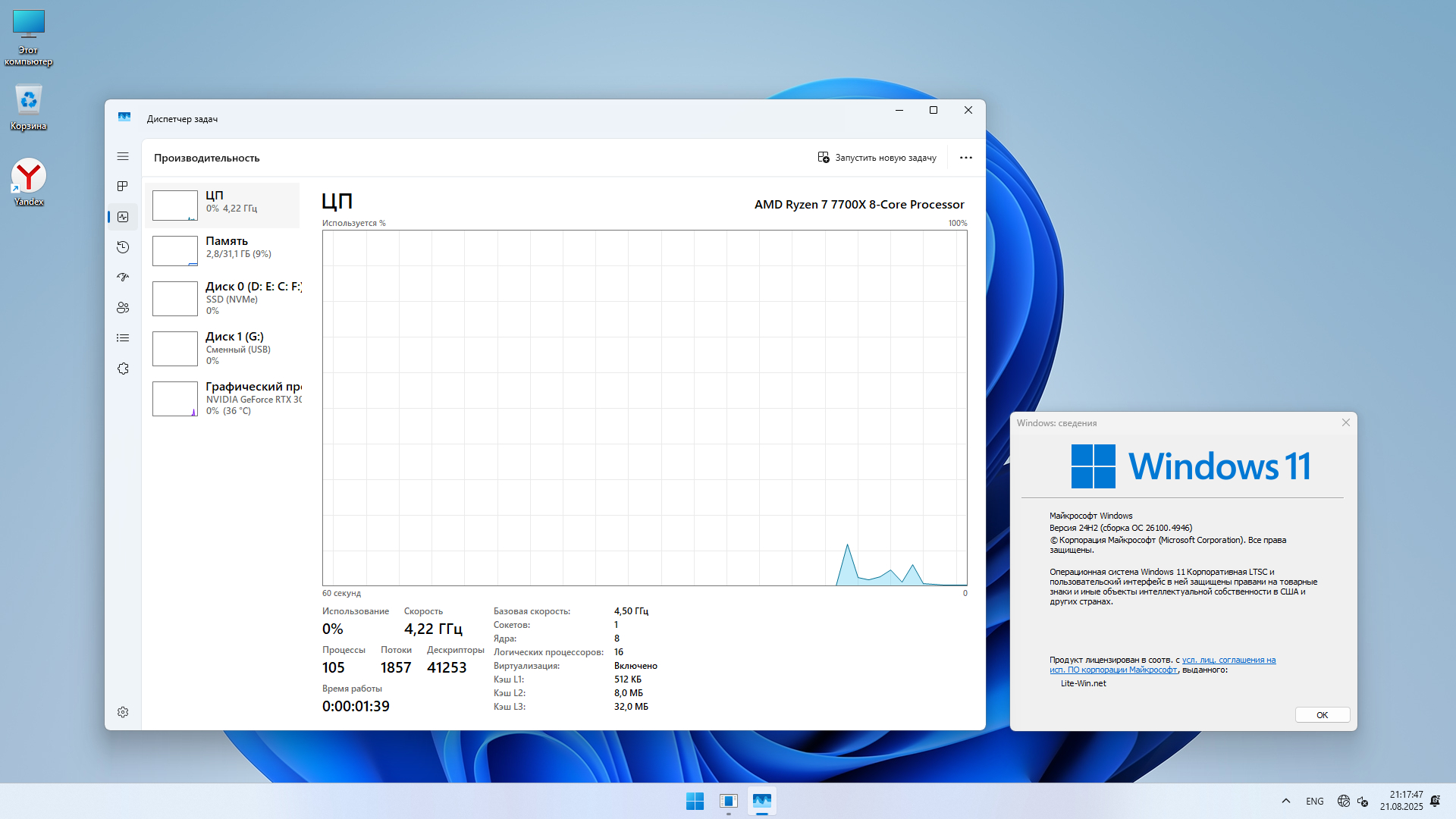Click the ENG language indicator
The width and height of the screenshot is (1456, 819).
click(x=1314, y=802)
